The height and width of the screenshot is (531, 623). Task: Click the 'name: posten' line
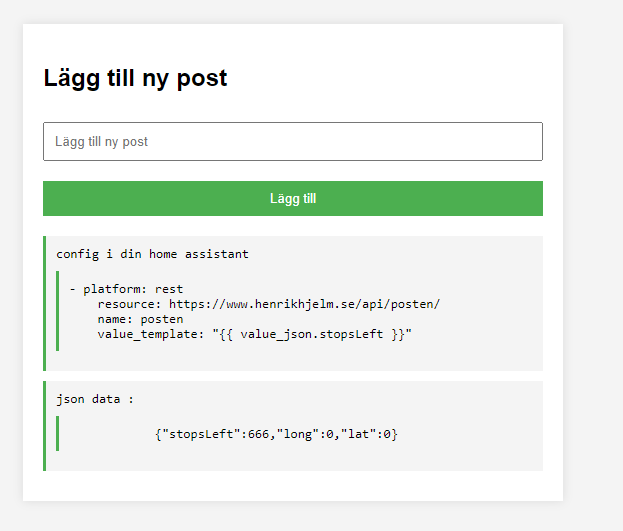point(140,319)
